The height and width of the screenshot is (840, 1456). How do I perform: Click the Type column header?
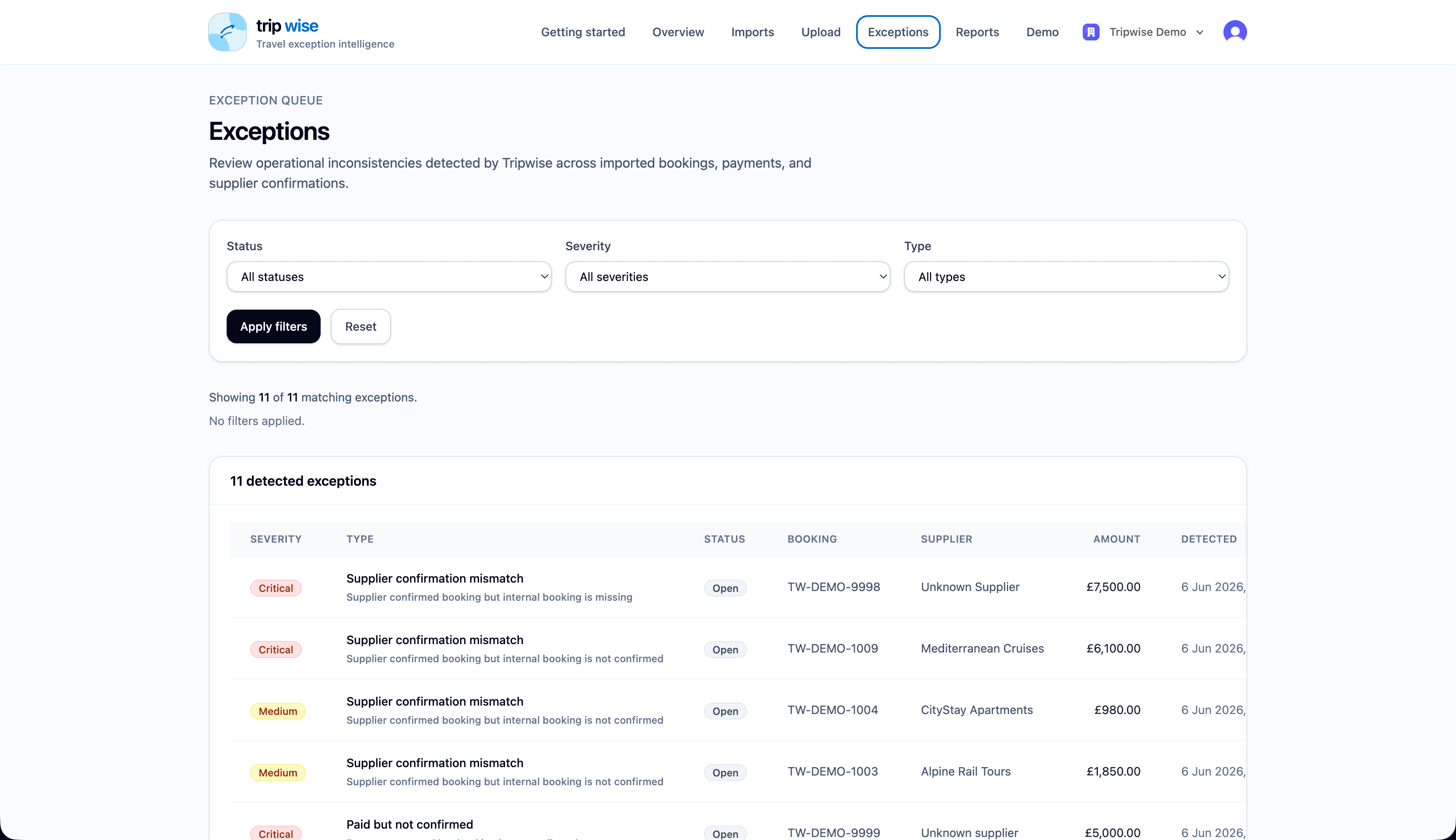[x=360, y=539]
